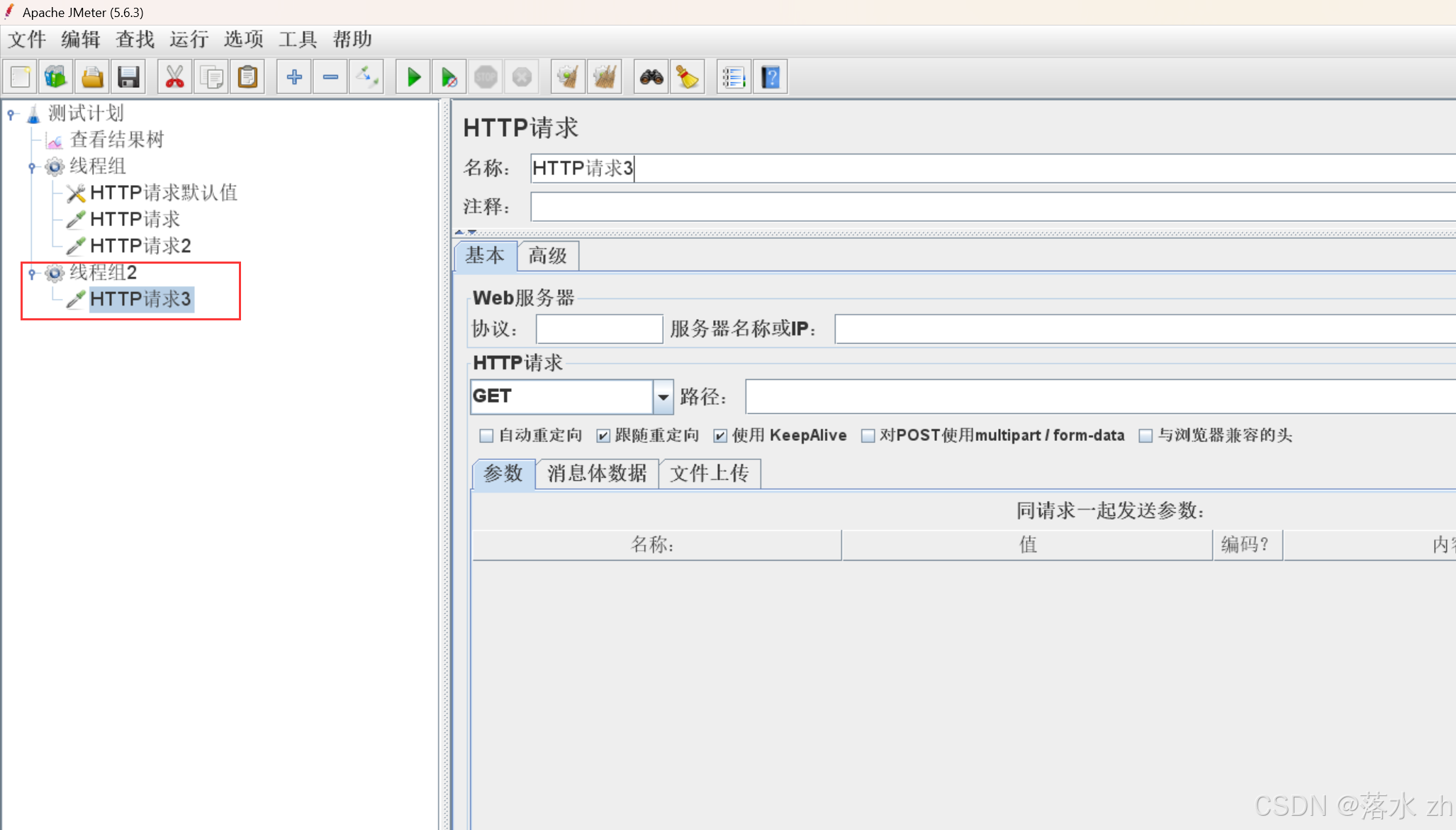Uncheck 跟随重定向 checkbox
Screen dimensions: 1456x830
point(603,436)
